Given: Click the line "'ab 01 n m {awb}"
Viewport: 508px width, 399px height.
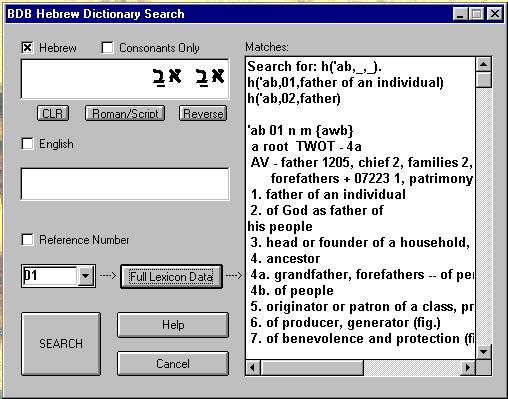Looking at the screenshot, I should click(300, 130).
